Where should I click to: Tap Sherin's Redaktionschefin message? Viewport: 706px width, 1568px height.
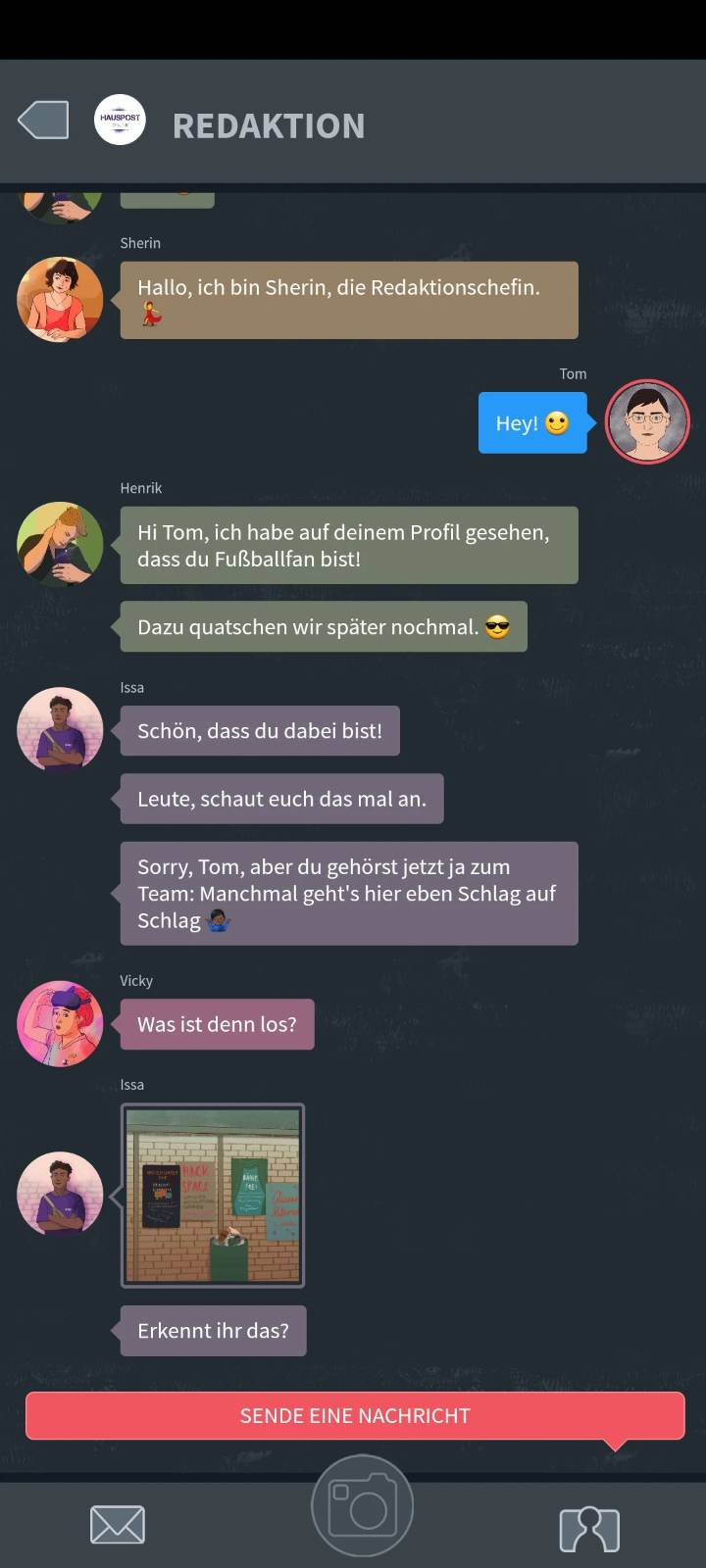tap(349, 300)
